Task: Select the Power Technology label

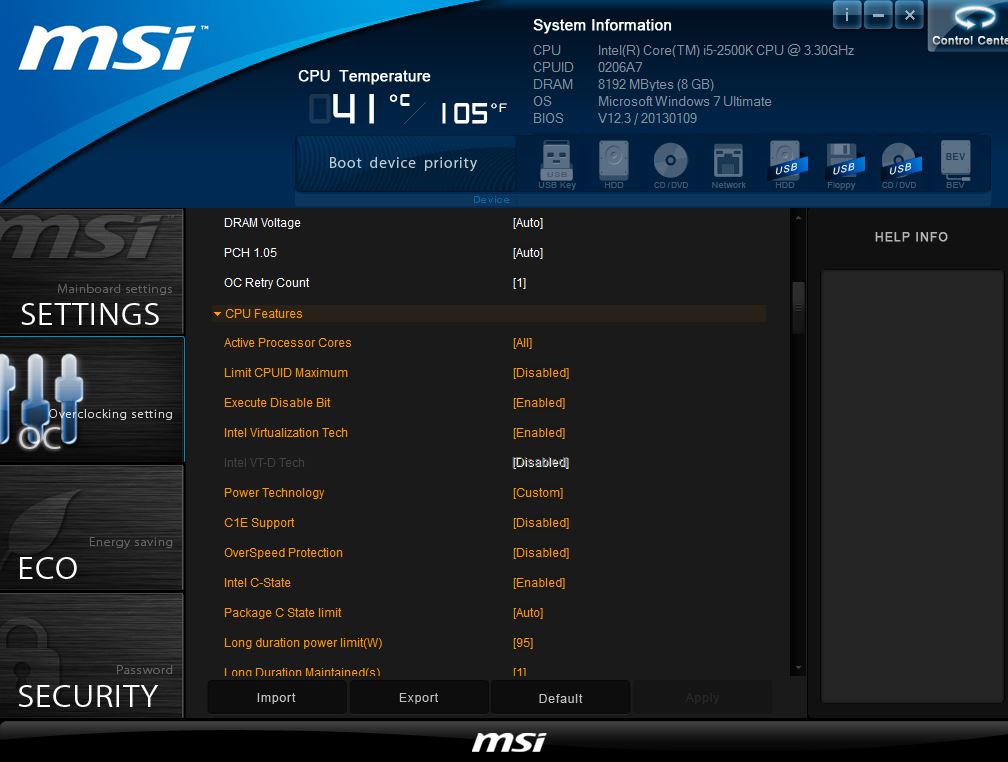Action: click(x=274, y=493)
